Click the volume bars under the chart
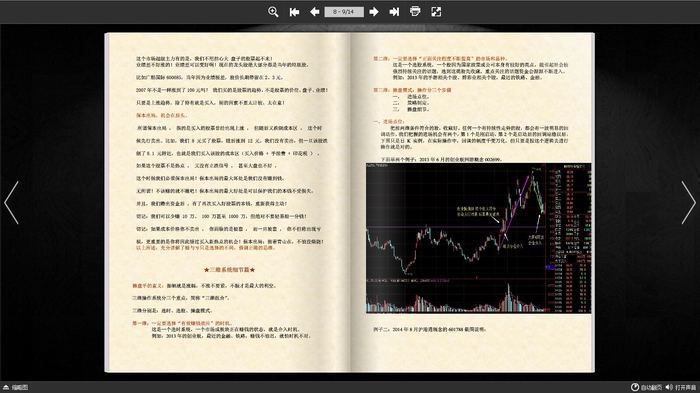Screen dimensions: 700x393 [455, 298]
